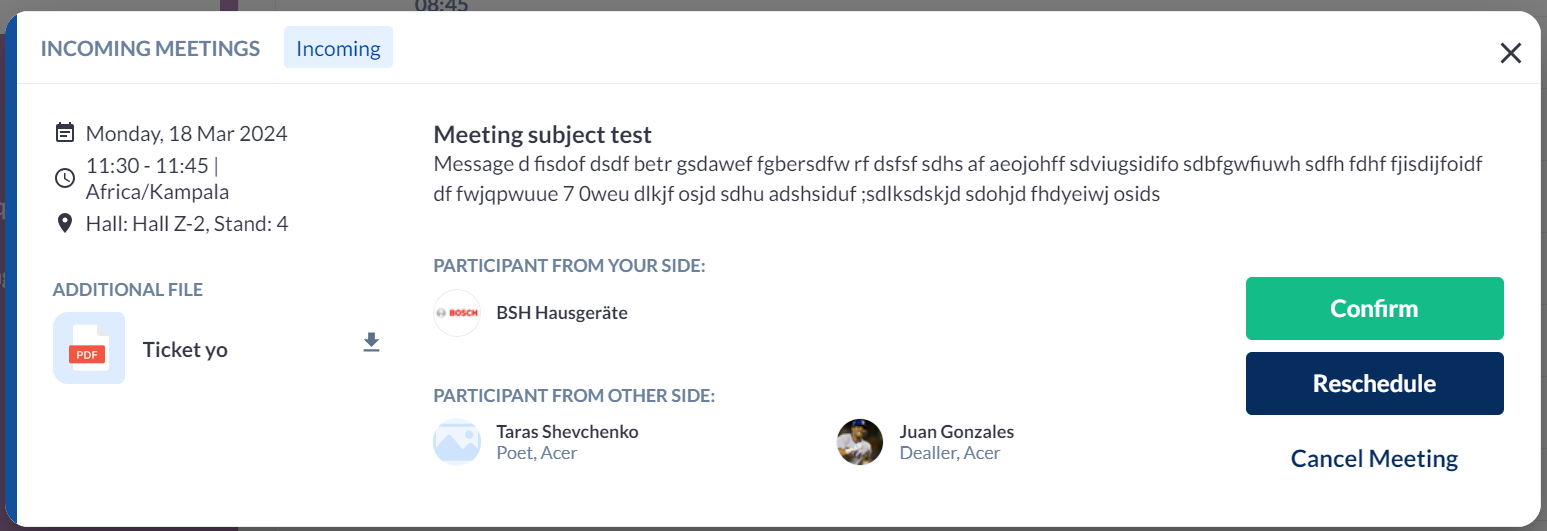
Task: Download the Ticket yo file
Action: coord(372,343)
